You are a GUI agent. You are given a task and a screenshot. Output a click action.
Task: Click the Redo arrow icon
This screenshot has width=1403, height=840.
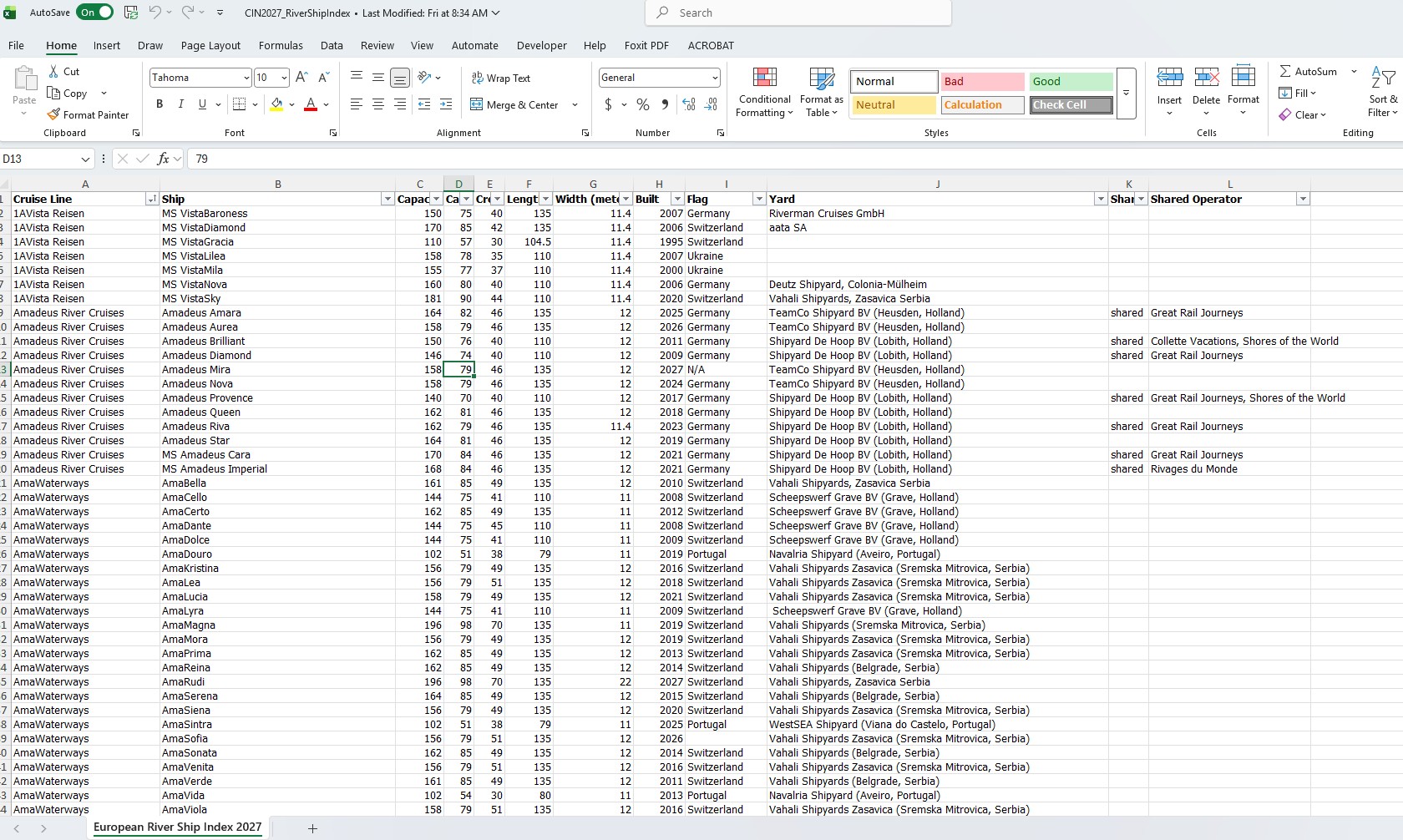coord(188,13)
